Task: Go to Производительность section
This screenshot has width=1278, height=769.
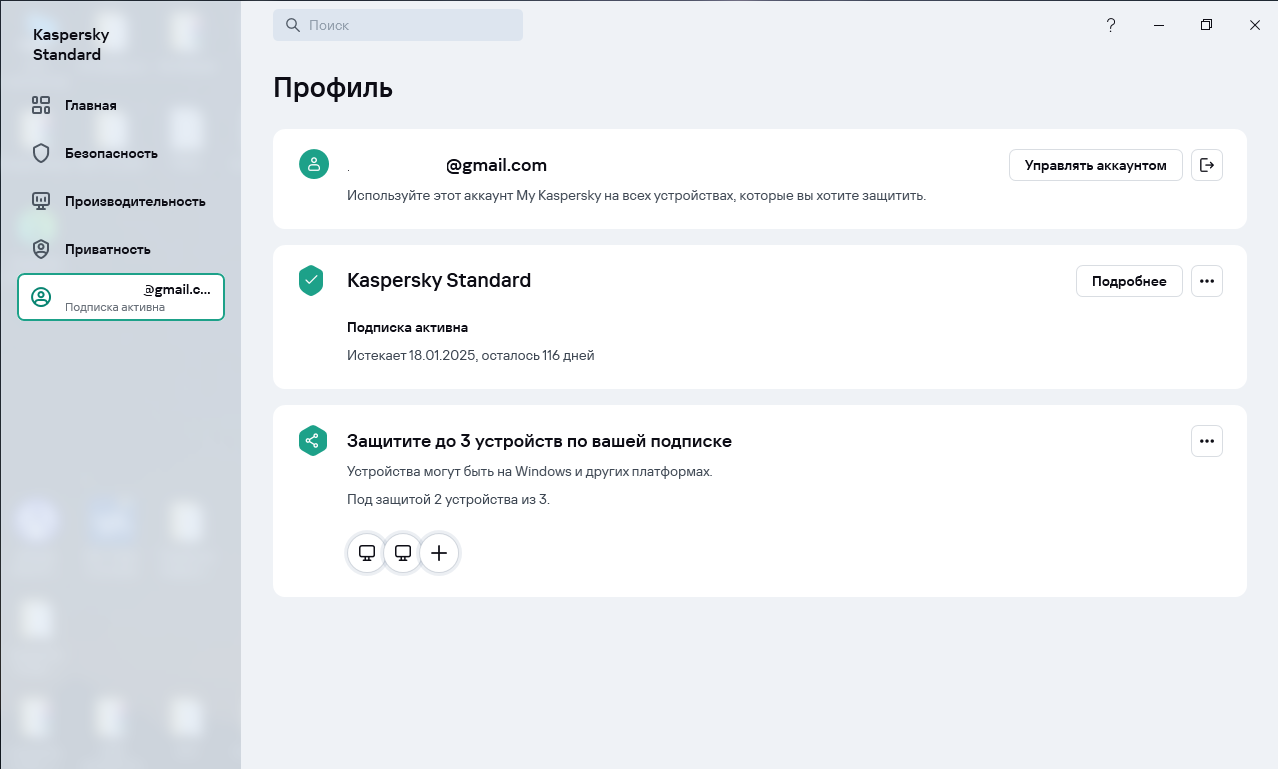Action: (x=120, y=201)
